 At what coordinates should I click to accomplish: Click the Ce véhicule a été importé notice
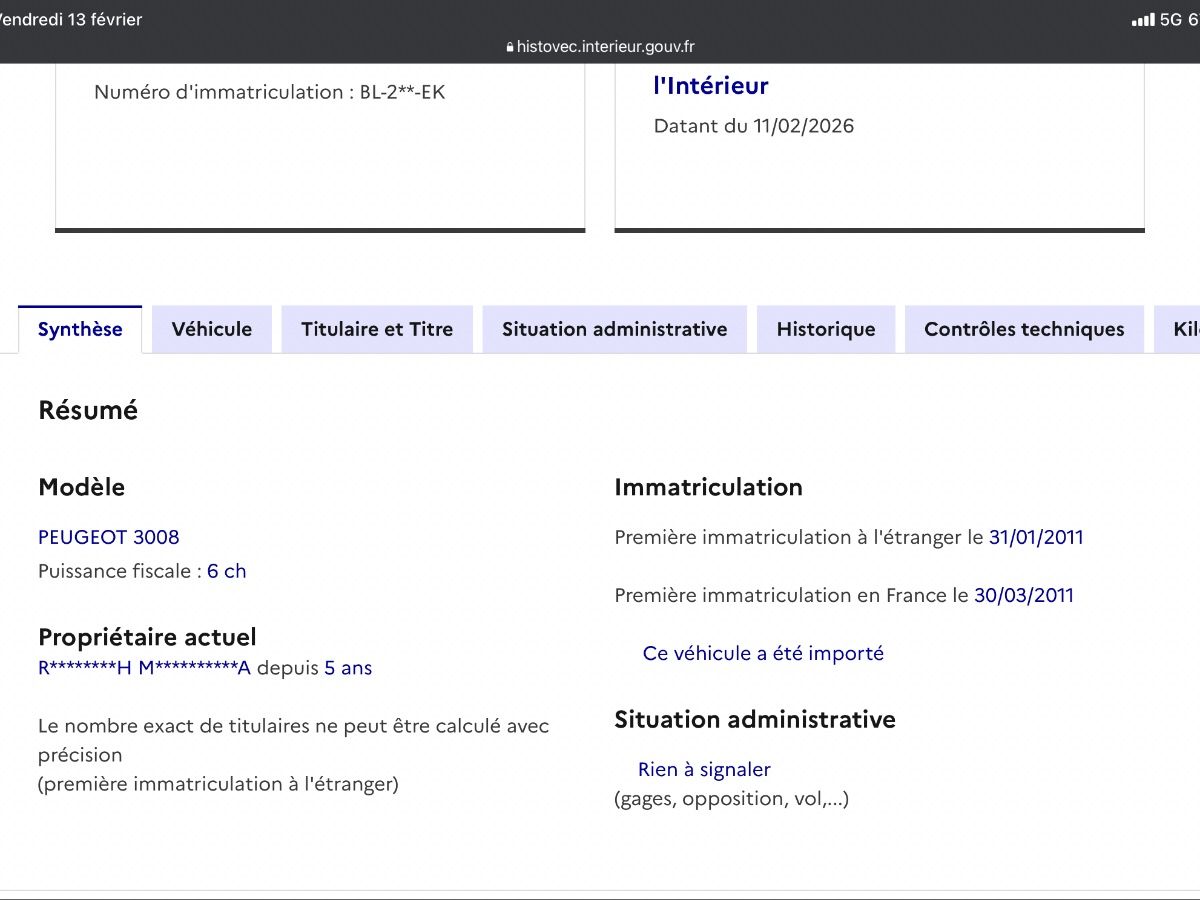[763, 653]
